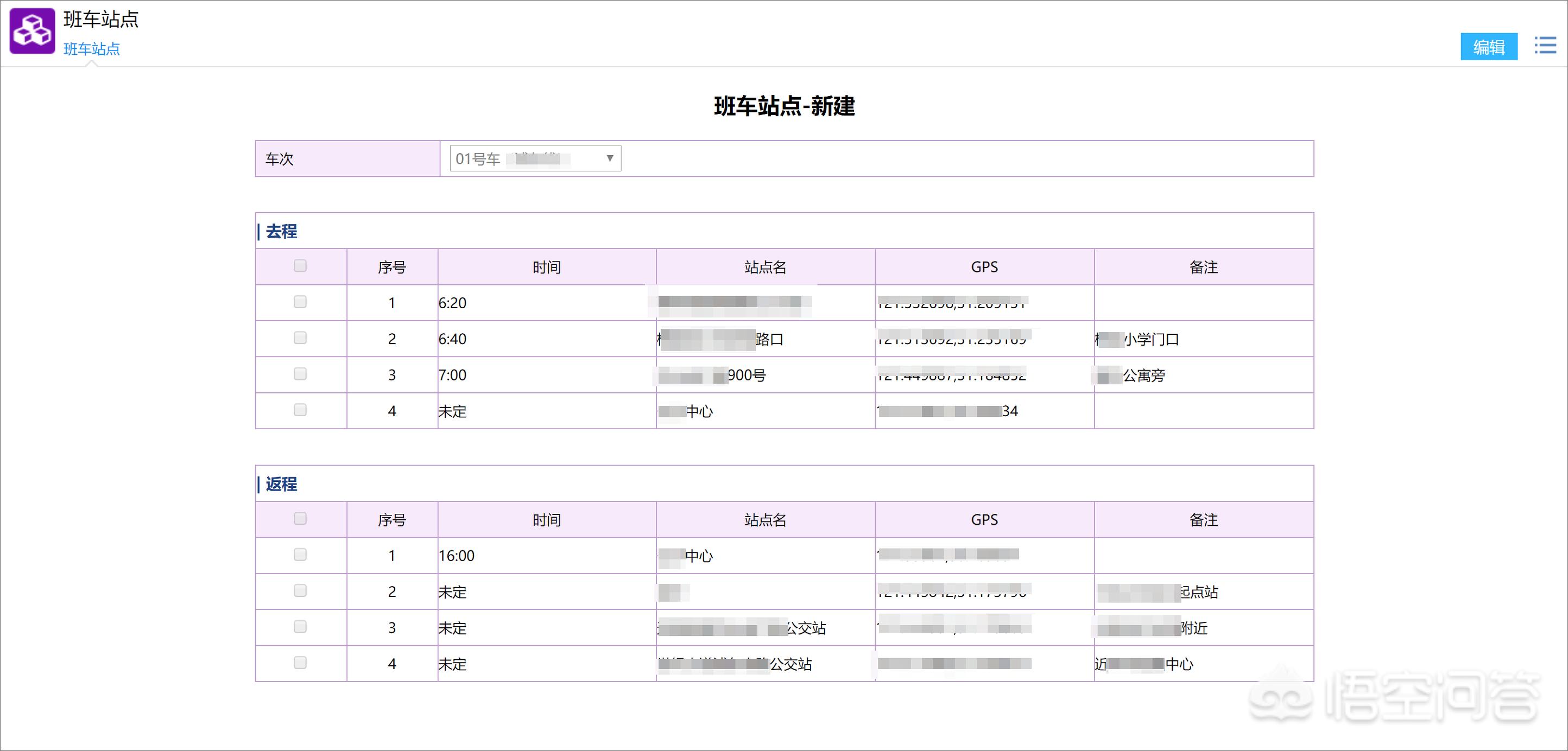Toggle the select-all checkbox in 去程 header
Screen dimensions: 1568x751
[300, 266]
